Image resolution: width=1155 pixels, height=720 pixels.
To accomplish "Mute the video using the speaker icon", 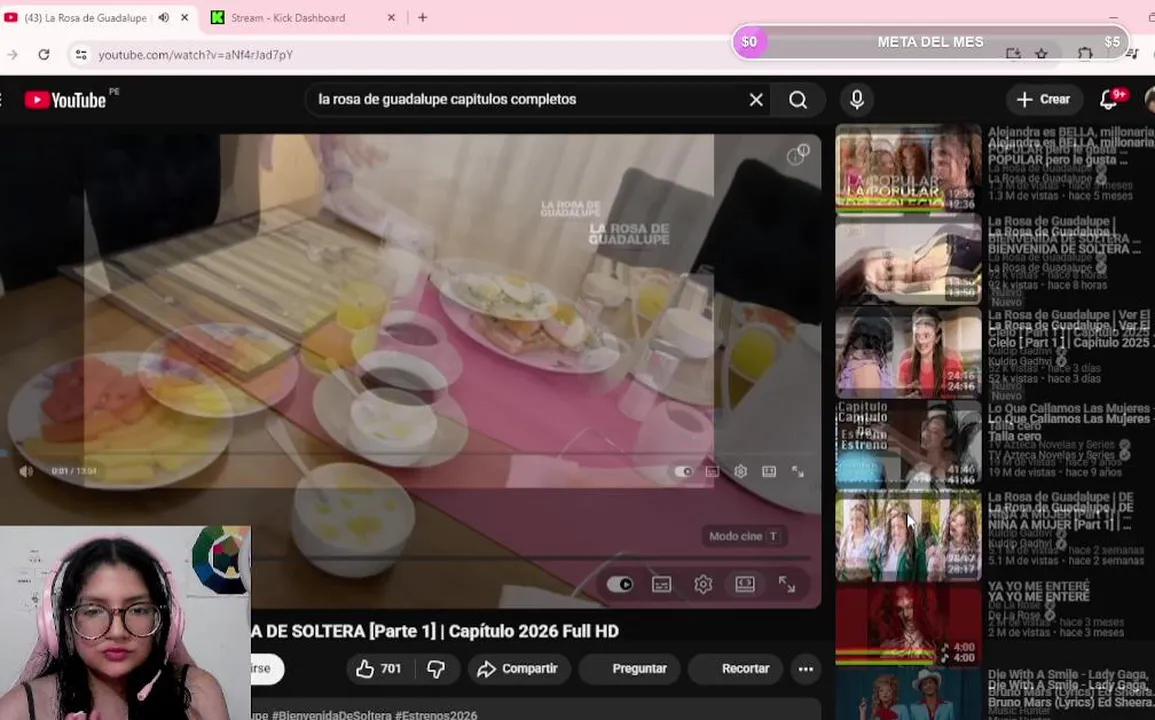I will 26,471.
